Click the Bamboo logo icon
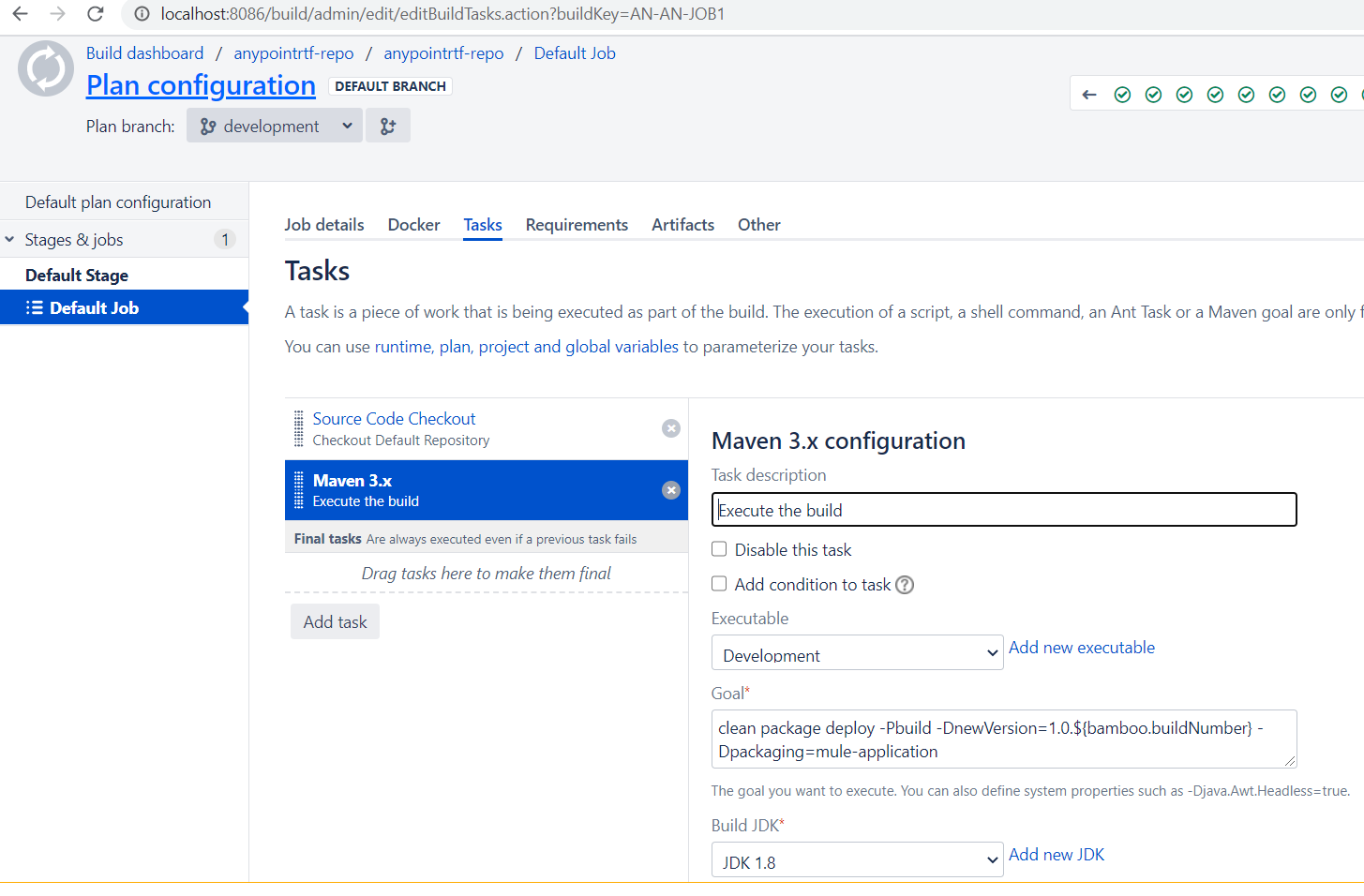This screenshot has height=896, width=1364. point(46,68)
